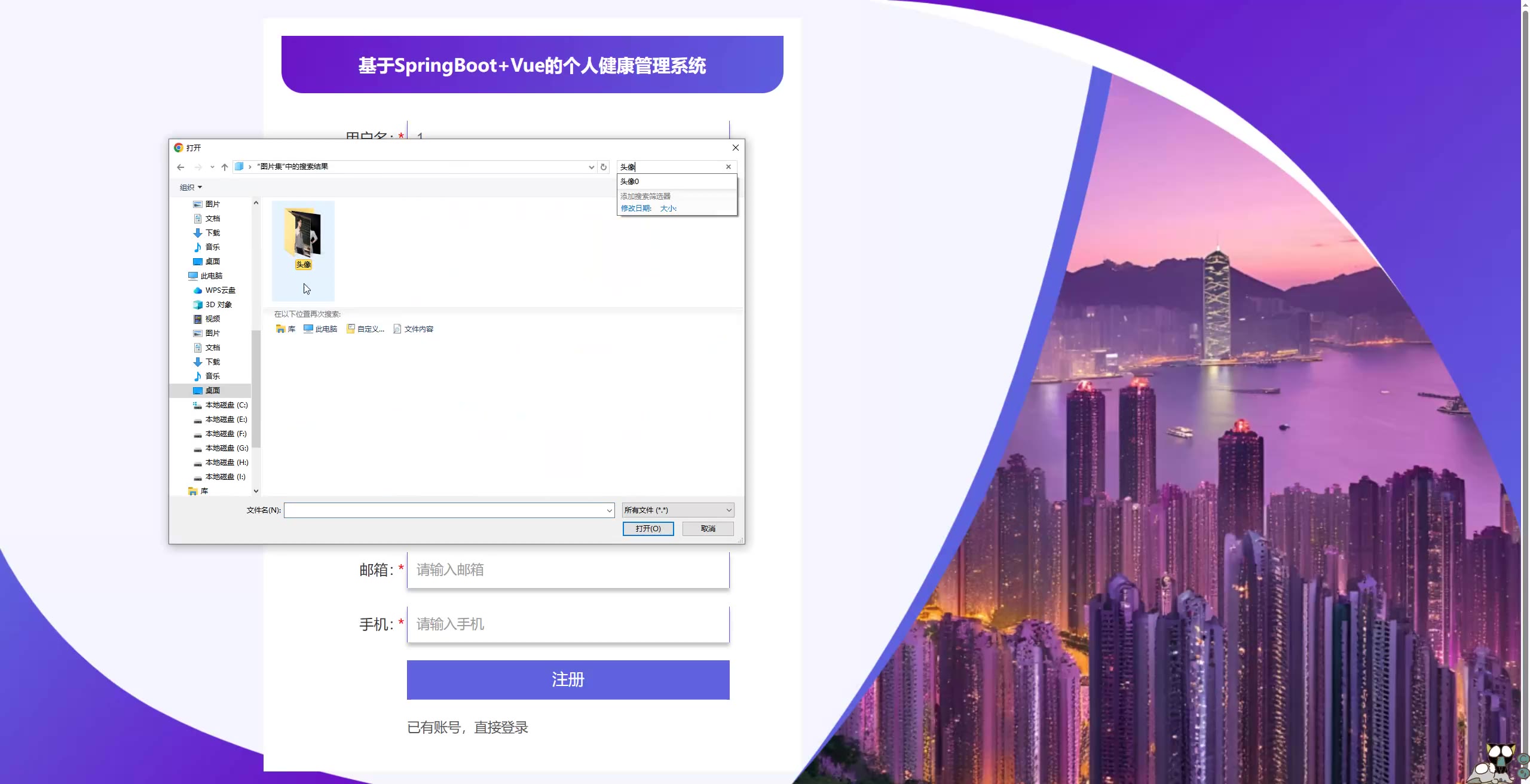The width and height of the screenshot is (1530, 784).
Task: Click the up-one-level arrow icon
Action: pyautogui.click(x=225, y=167)
